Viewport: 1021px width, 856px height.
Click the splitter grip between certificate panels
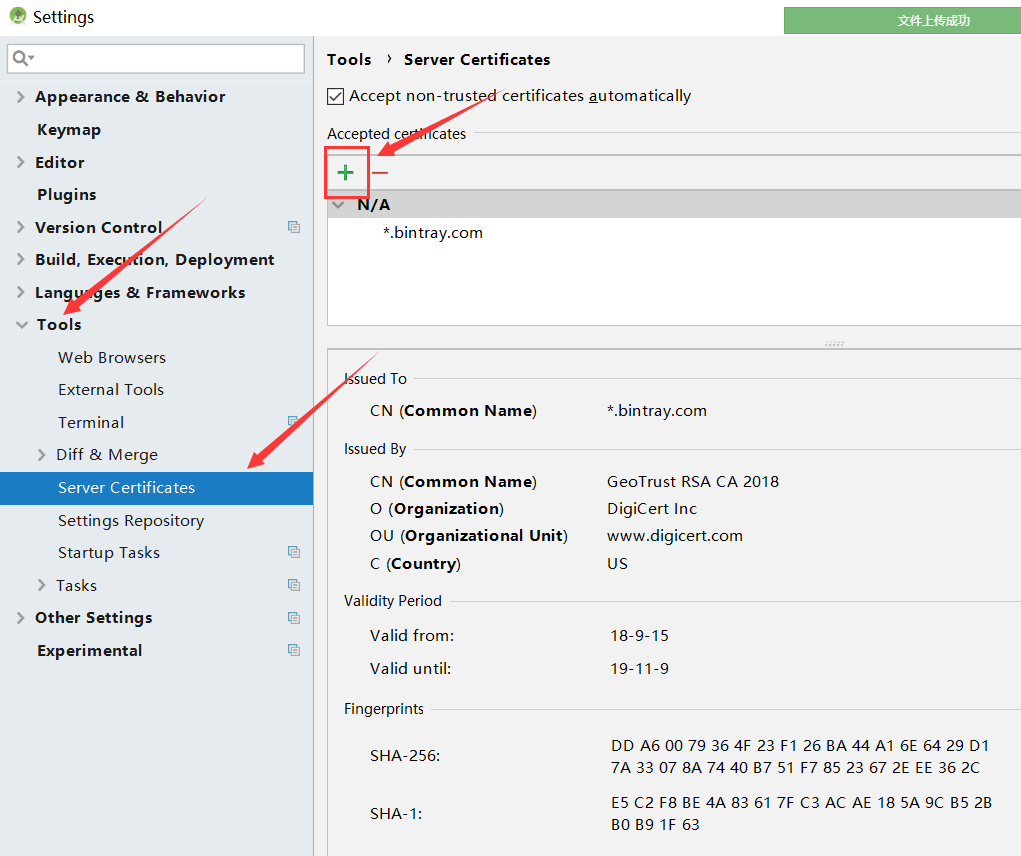pos(834,343)
